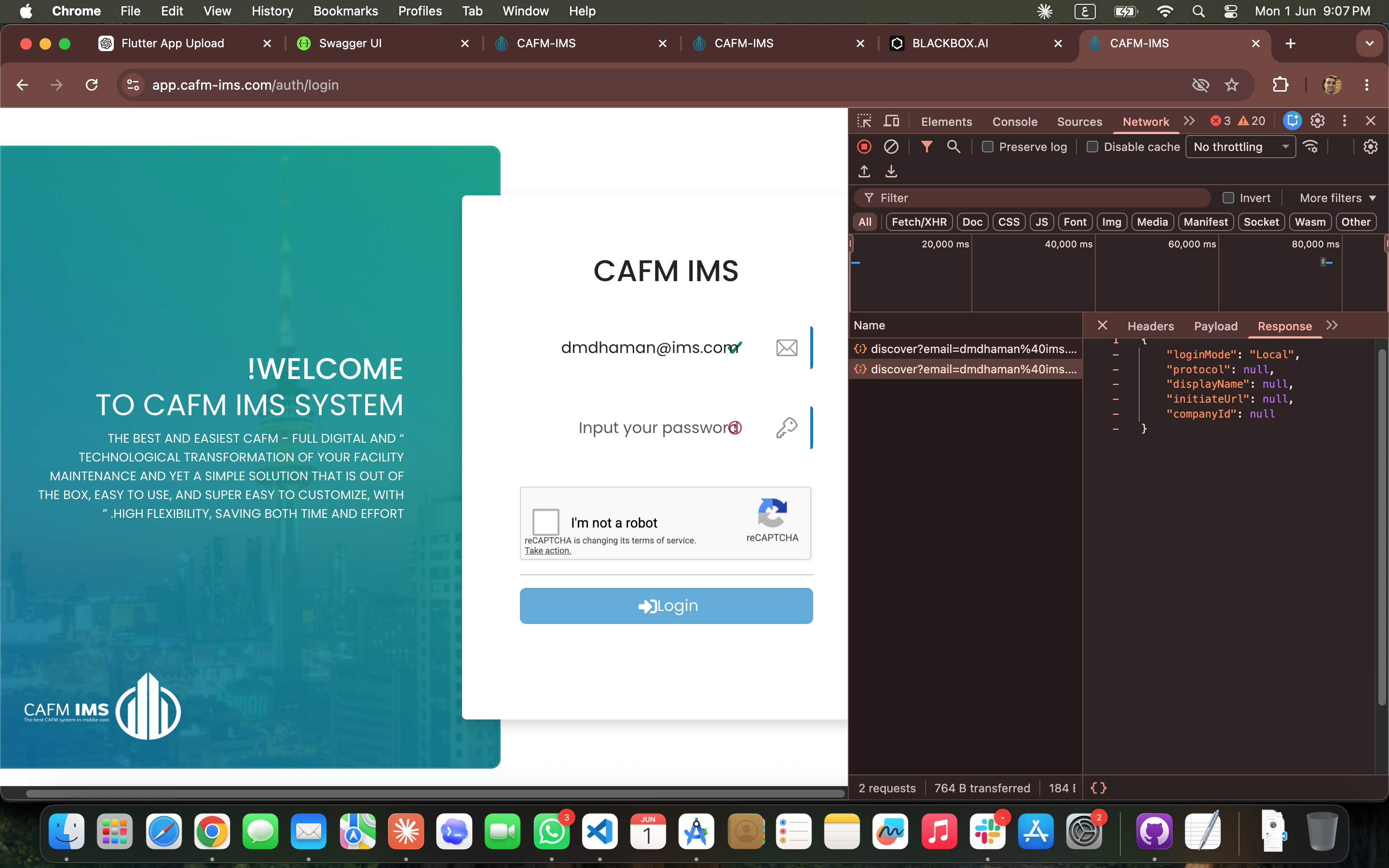The image size is (1389, 868).
Task: Switch to the Sources panel tab
Action: tap(1080, 122)
